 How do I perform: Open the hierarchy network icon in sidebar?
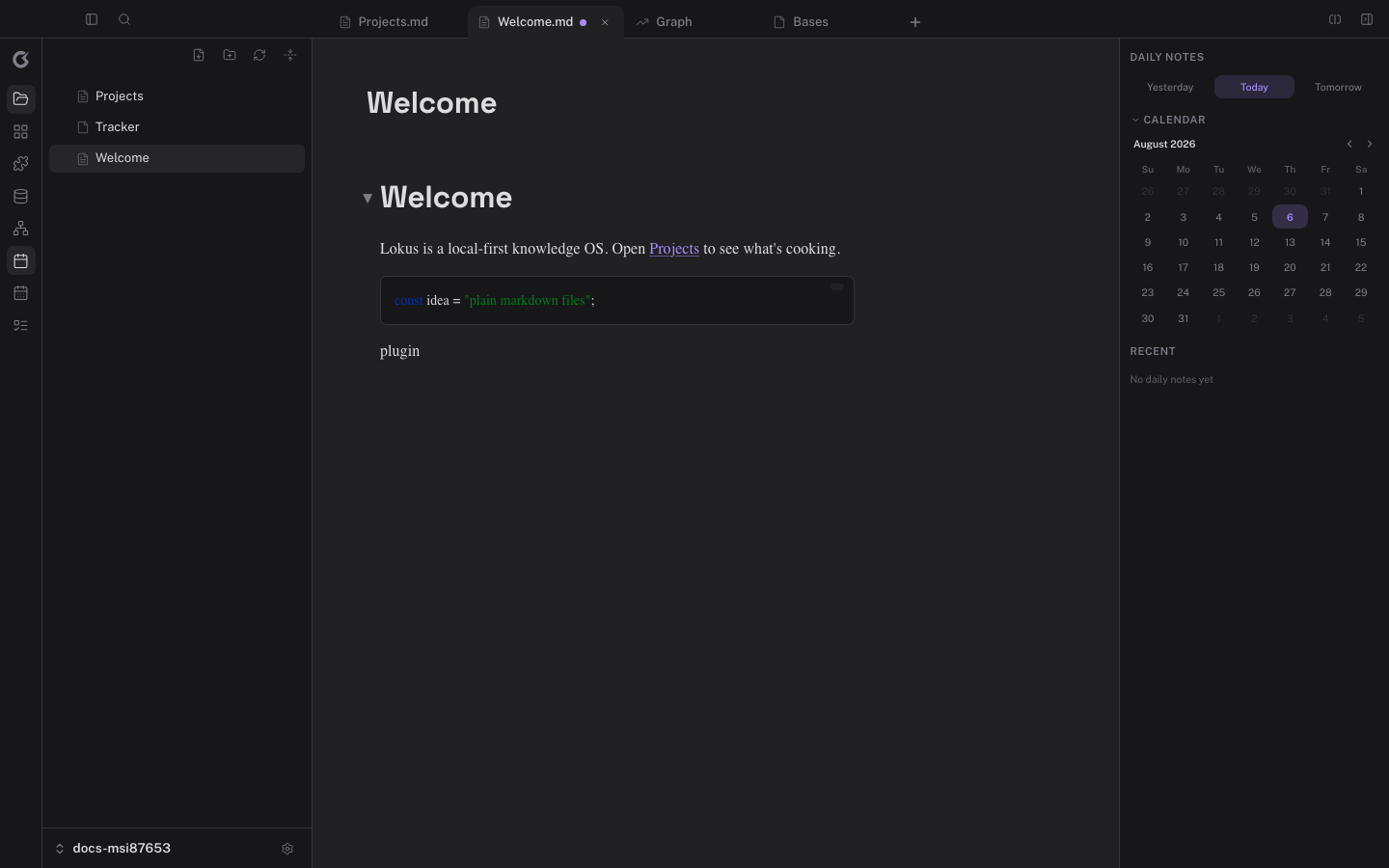[21, 229]
